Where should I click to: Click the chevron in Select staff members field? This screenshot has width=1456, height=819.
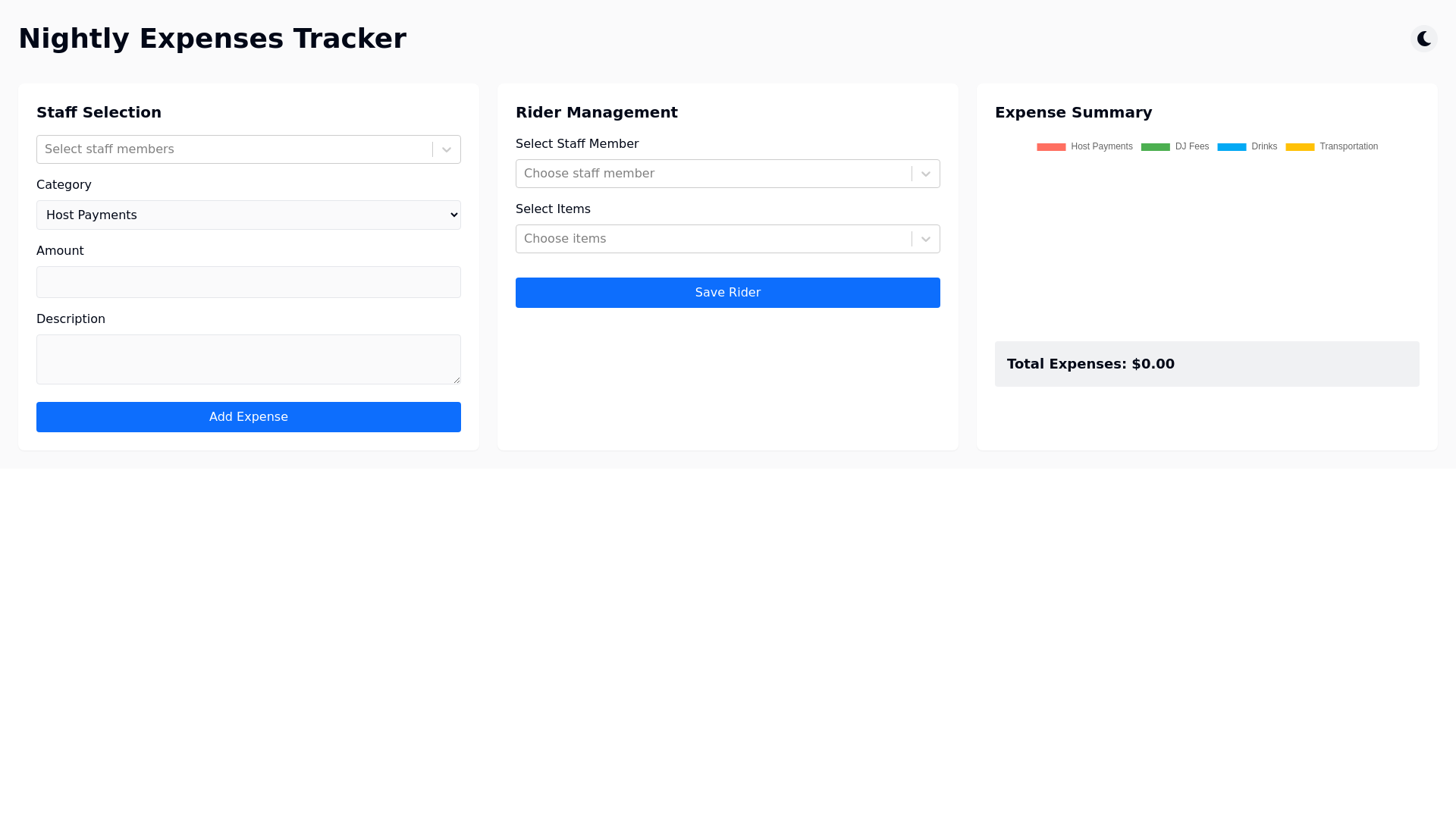tap(447, 149)
